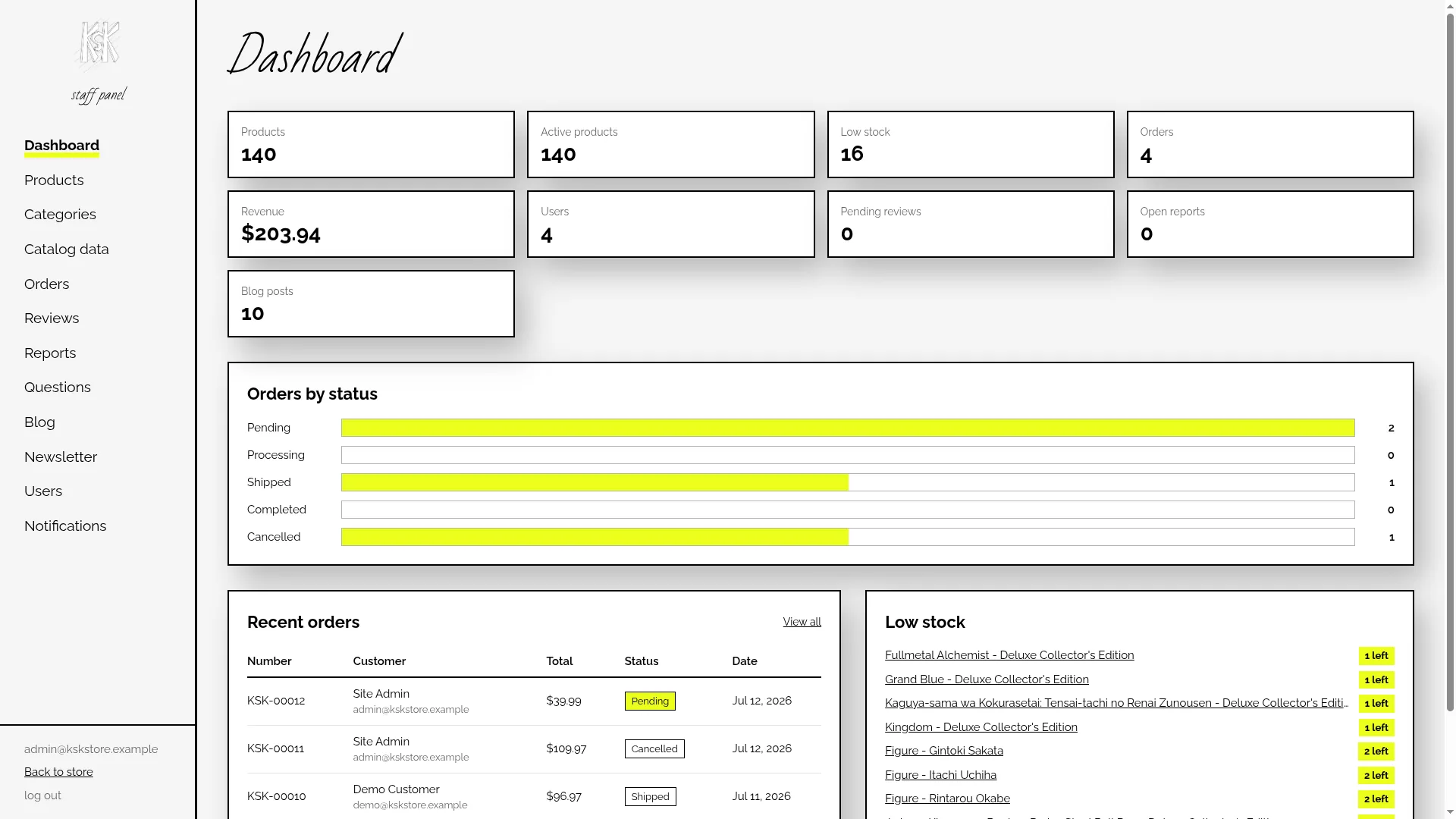The image size is (1456, 819).
Task: Click the Users stat card
Action: coord(670,224)
